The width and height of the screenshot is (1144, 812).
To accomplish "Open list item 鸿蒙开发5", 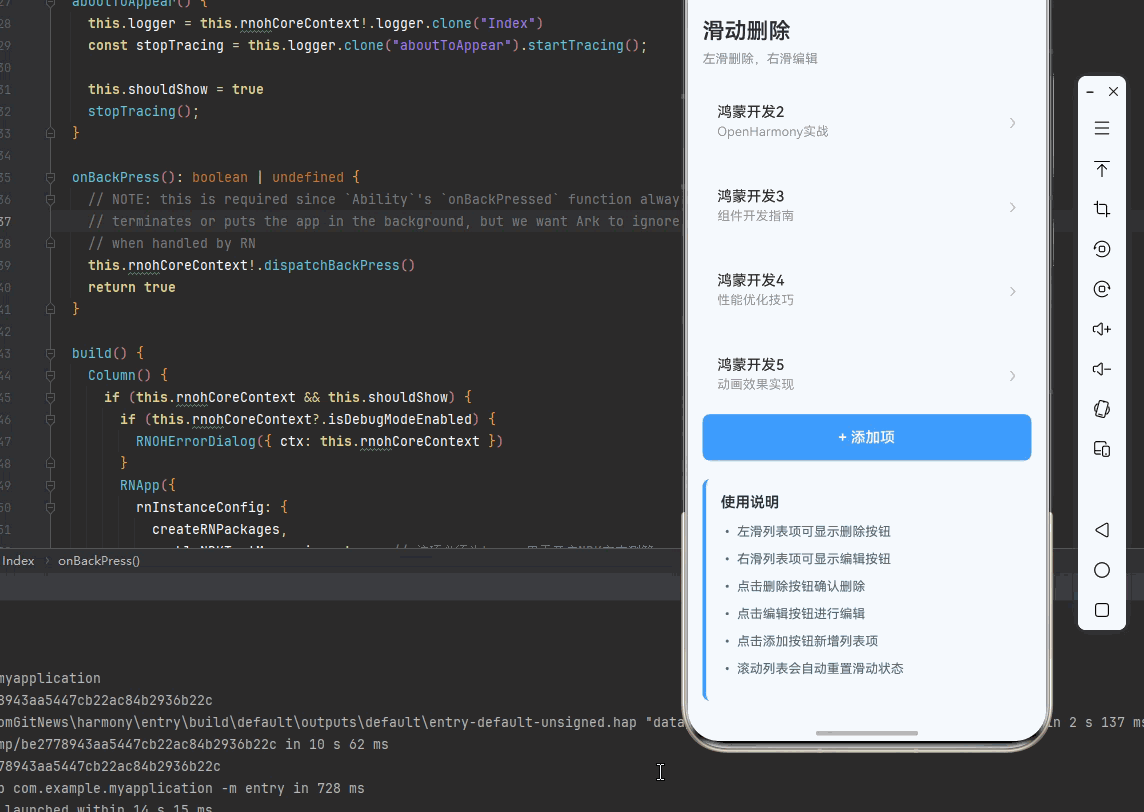I will [x=867, y=374].
